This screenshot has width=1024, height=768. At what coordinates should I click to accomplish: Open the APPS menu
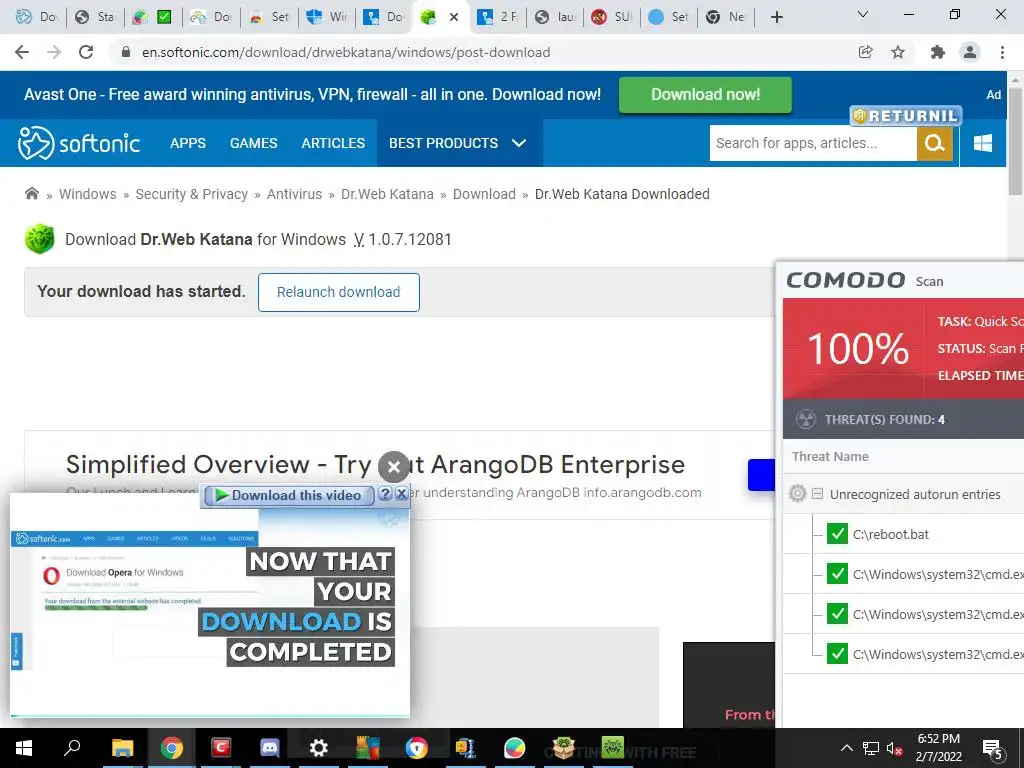coord(187,143)
